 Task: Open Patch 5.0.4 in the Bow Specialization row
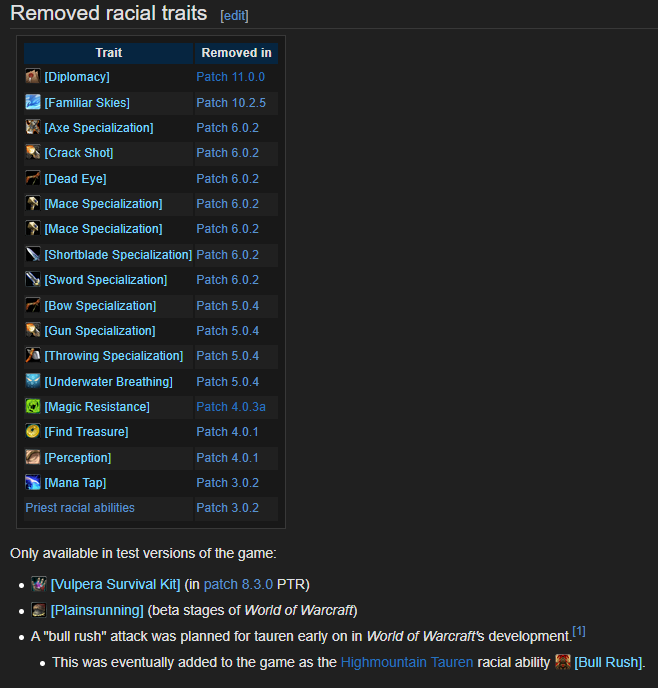point(227,305)
